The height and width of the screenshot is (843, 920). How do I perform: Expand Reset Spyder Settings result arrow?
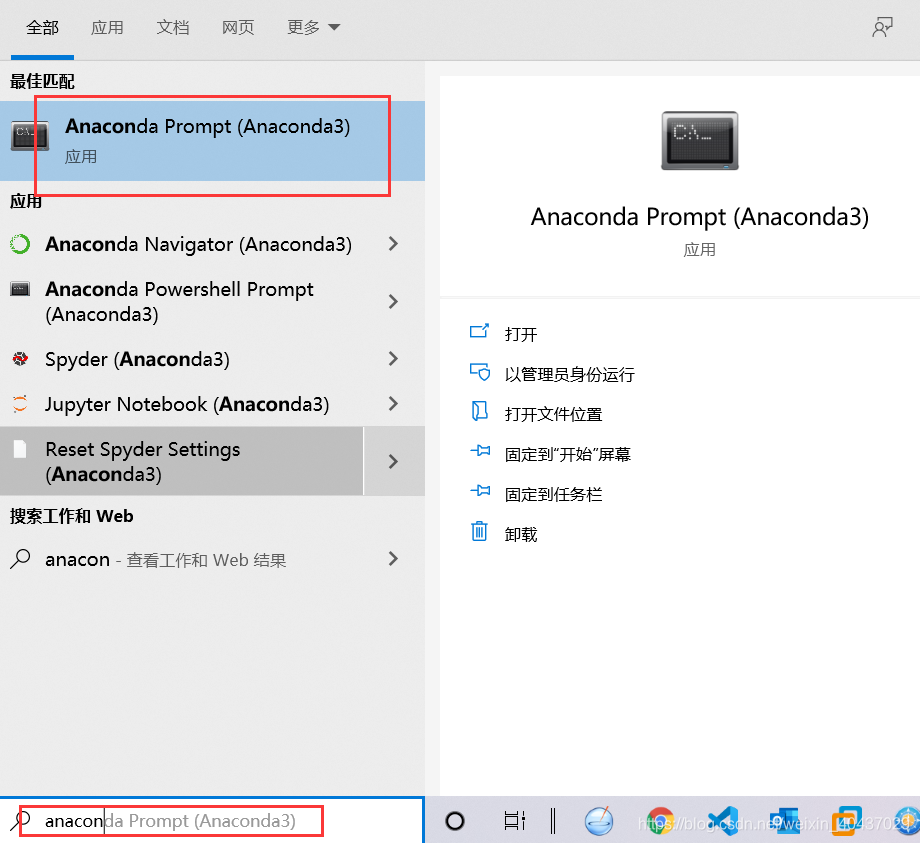(x=394, y=461)
